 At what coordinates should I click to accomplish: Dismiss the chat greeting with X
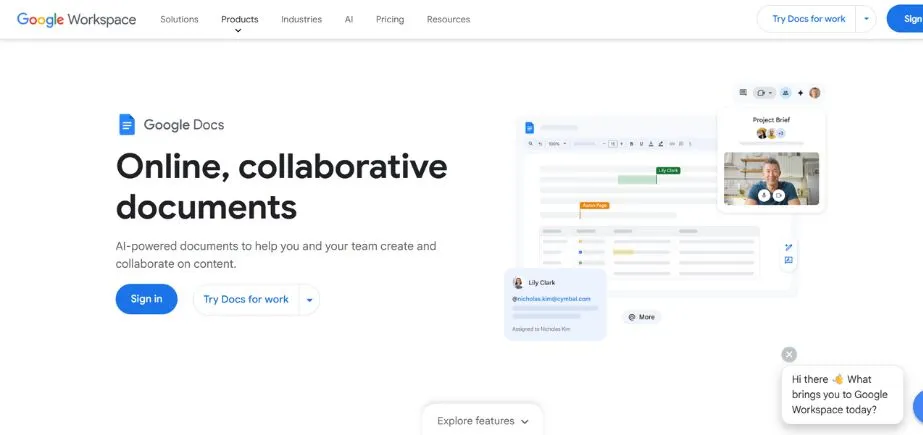click(x=789, y=354)
